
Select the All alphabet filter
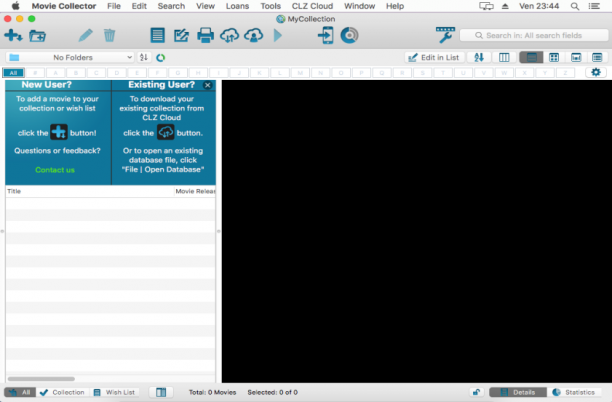(14, 73)
